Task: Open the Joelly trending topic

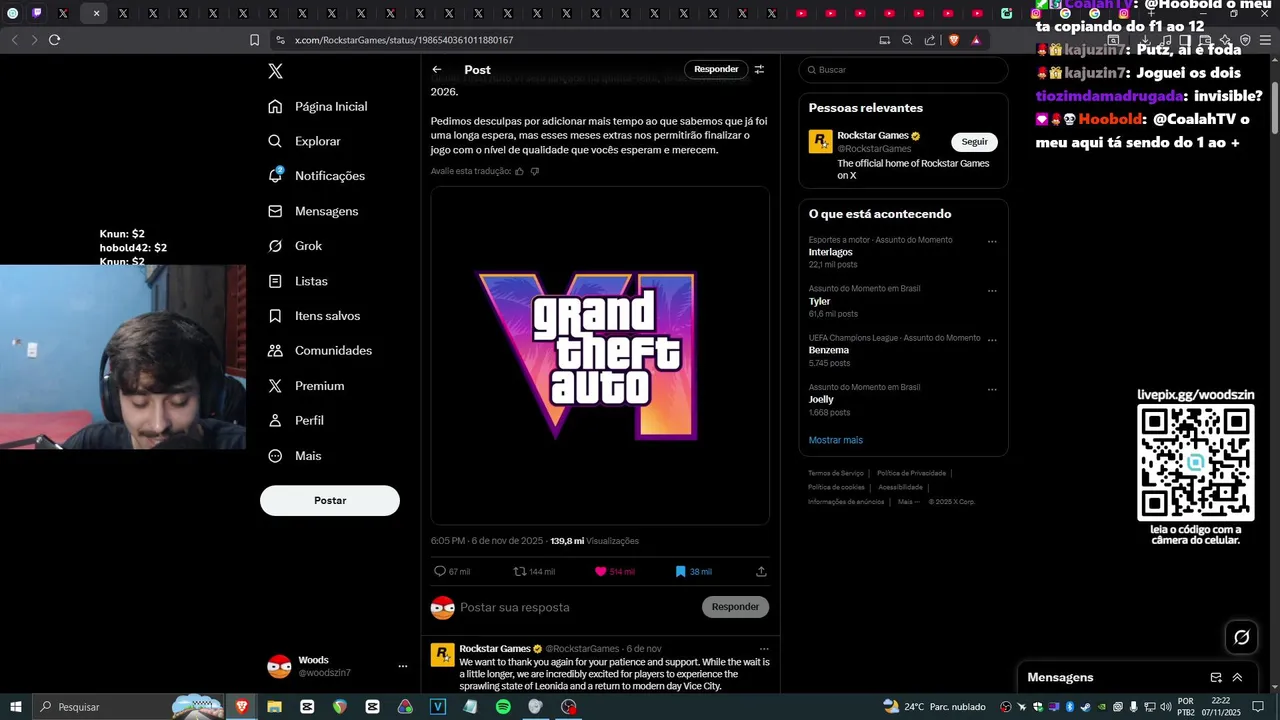Action: click(821, 399)
